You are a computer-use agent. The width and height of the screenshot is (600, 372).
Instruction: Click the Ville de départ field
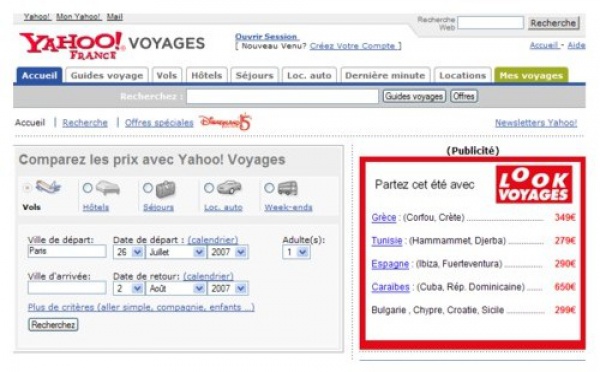click(x=67, y=251)
